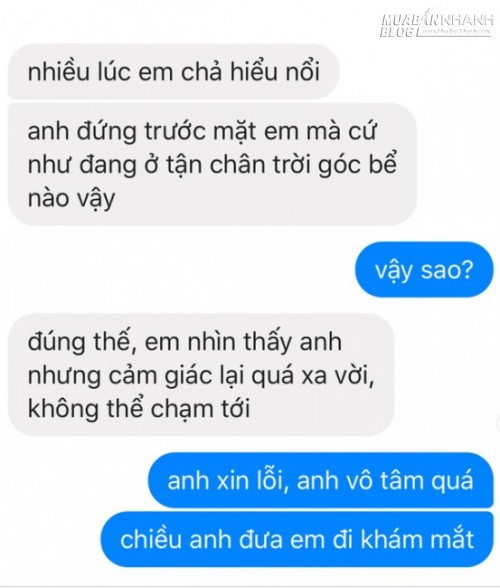Select the message 'nhiều lúc em chả hiểu nổi'
500x588 pixels.
[174, 71]
